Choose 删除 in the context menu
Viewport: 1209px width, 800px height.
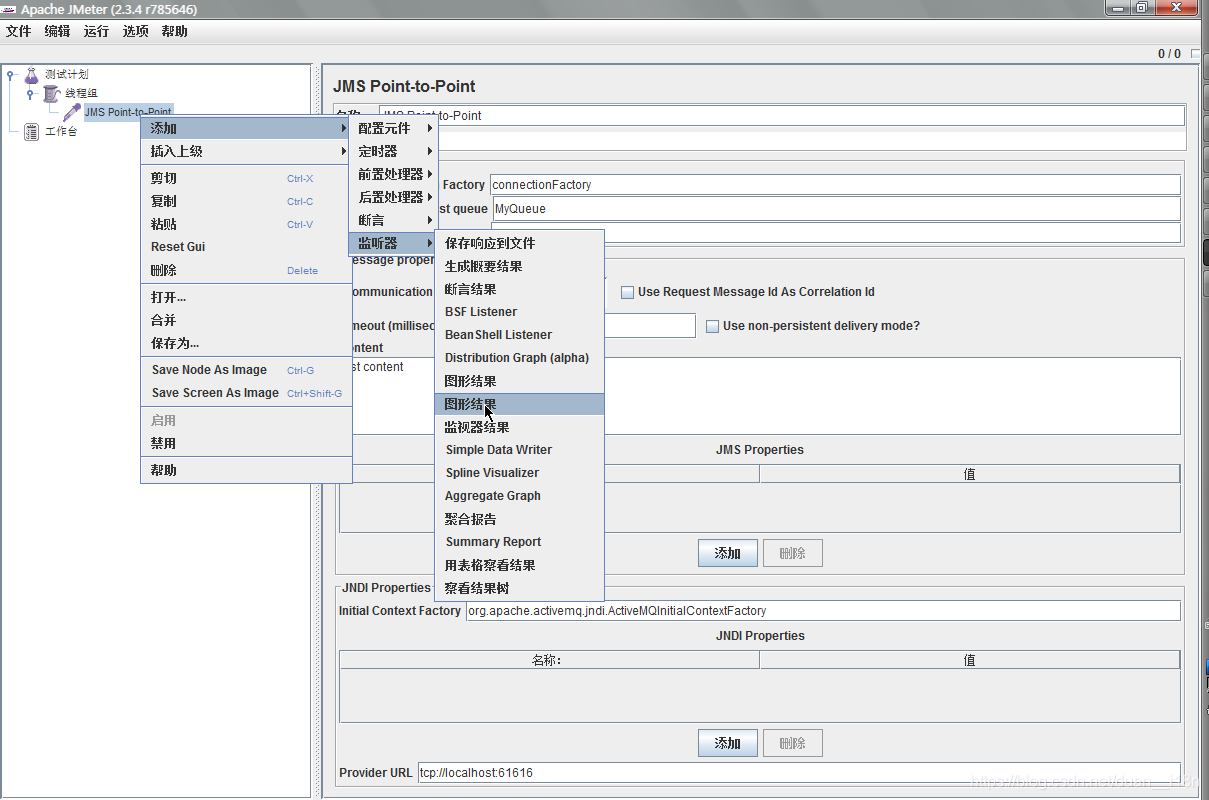pyautogui.click(x=246, y=270)
